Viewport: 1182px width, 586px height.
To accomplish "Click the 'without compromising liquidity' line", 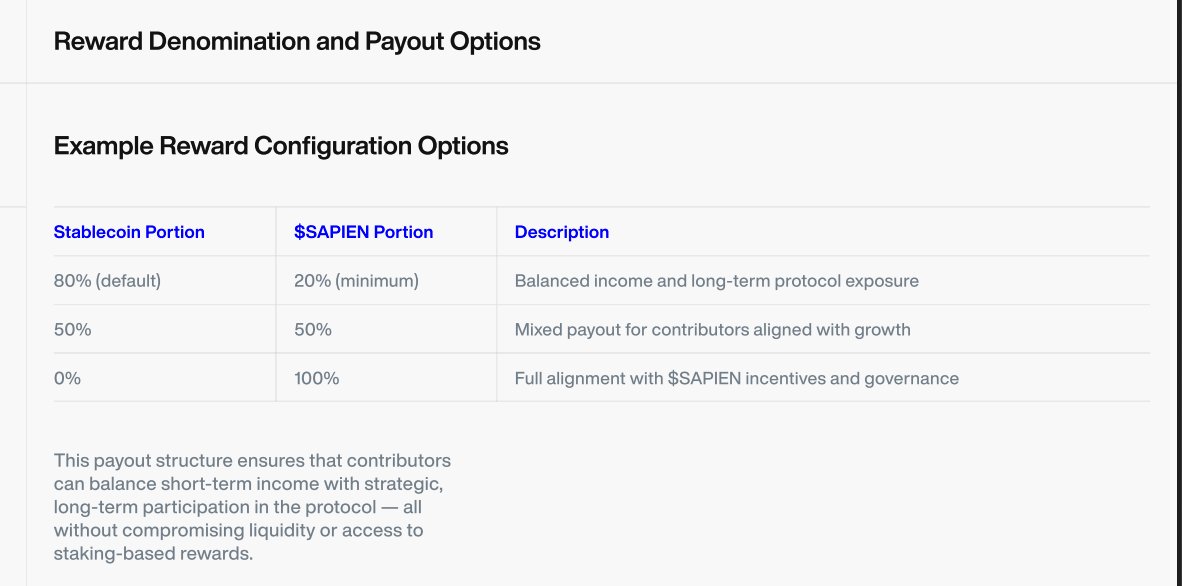I will [238, 530].
